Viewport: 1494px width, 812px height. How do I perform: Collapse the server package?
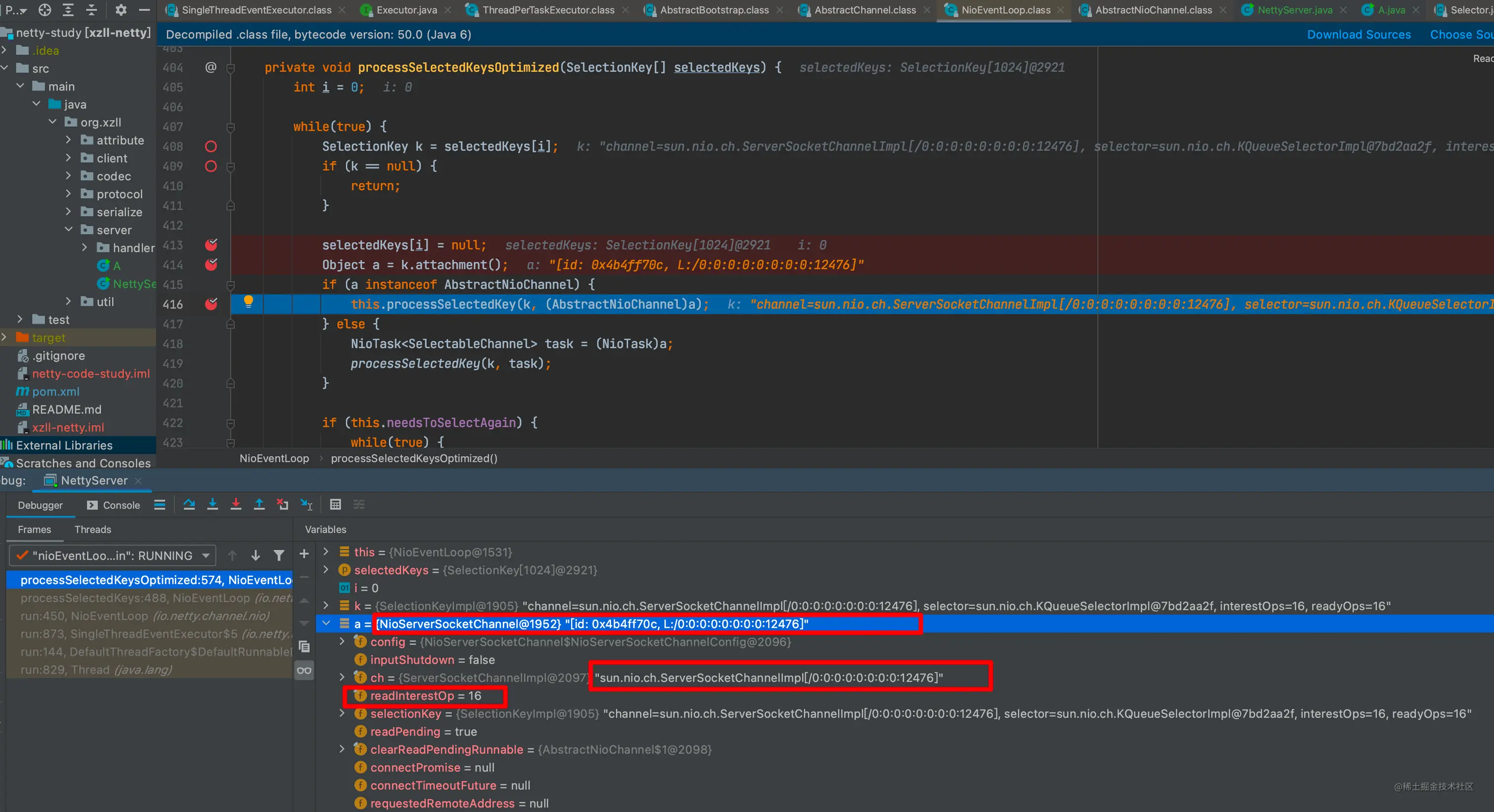(x=69, y=230)
